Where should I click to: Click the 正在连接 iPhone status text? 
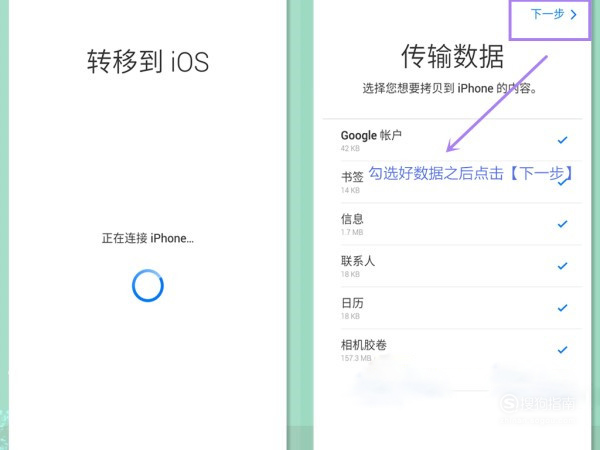click(148, 238)
